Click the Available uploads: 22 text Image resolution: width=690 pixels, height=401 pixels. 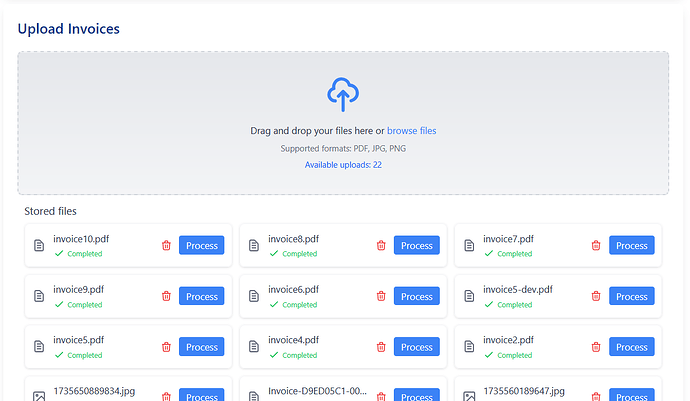343,165
